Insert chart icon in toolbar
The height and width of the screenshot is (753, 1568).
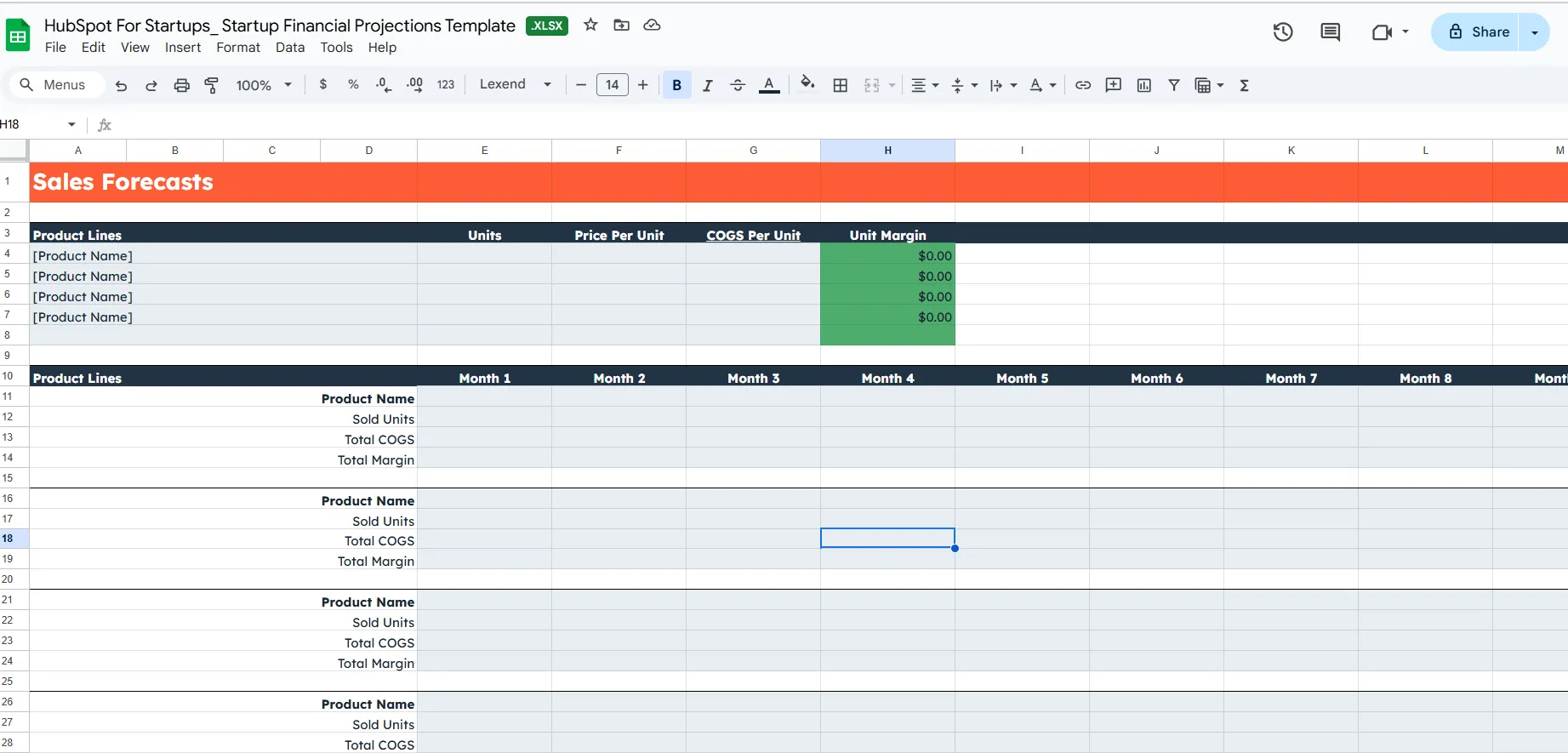pos(1144,85)
